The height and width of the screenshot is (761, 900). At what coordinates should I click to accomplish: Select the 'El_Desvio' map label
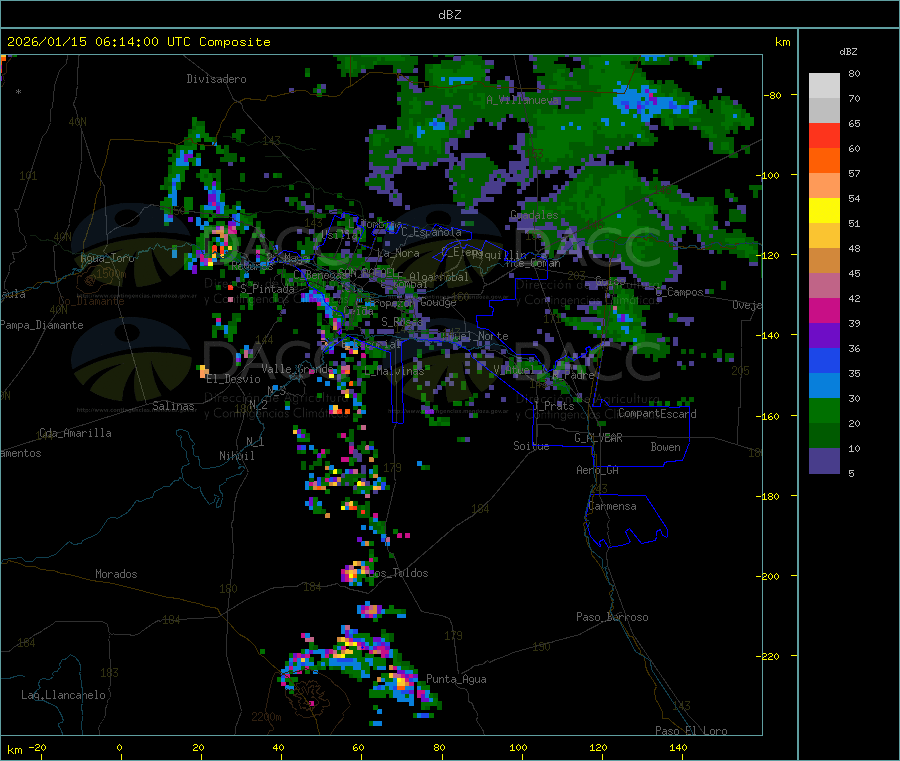pyautogui.click(x=233, y=379)
